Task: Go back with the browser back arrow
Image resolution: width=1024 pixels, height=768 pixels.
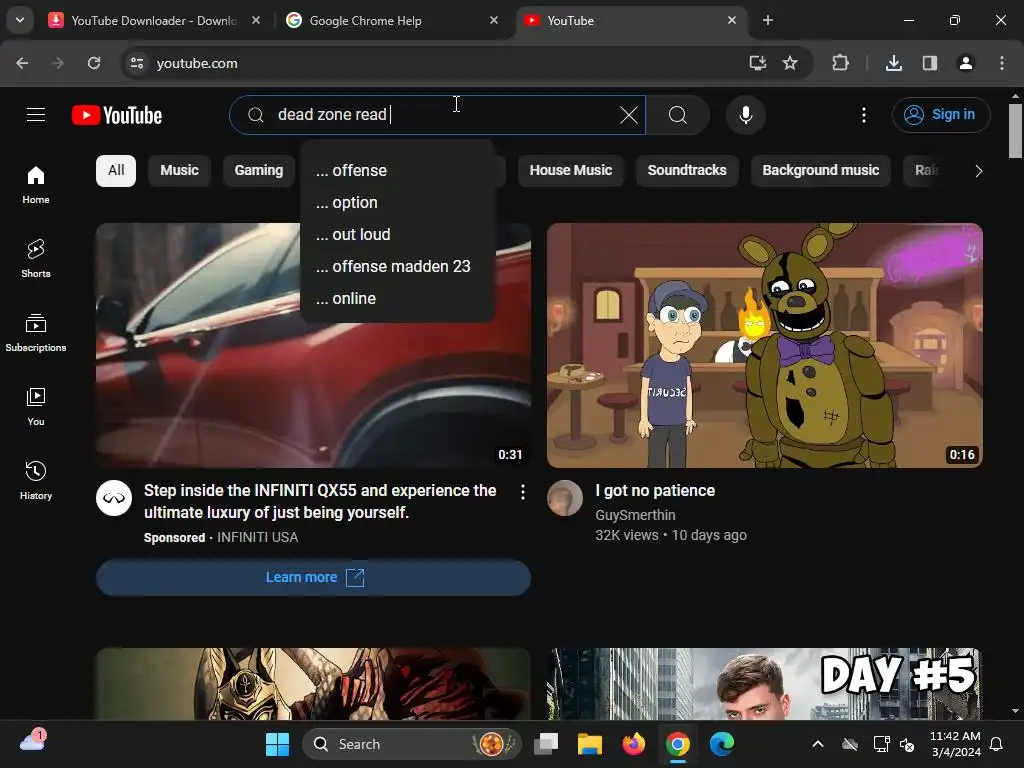Action: tap(22, 63)
